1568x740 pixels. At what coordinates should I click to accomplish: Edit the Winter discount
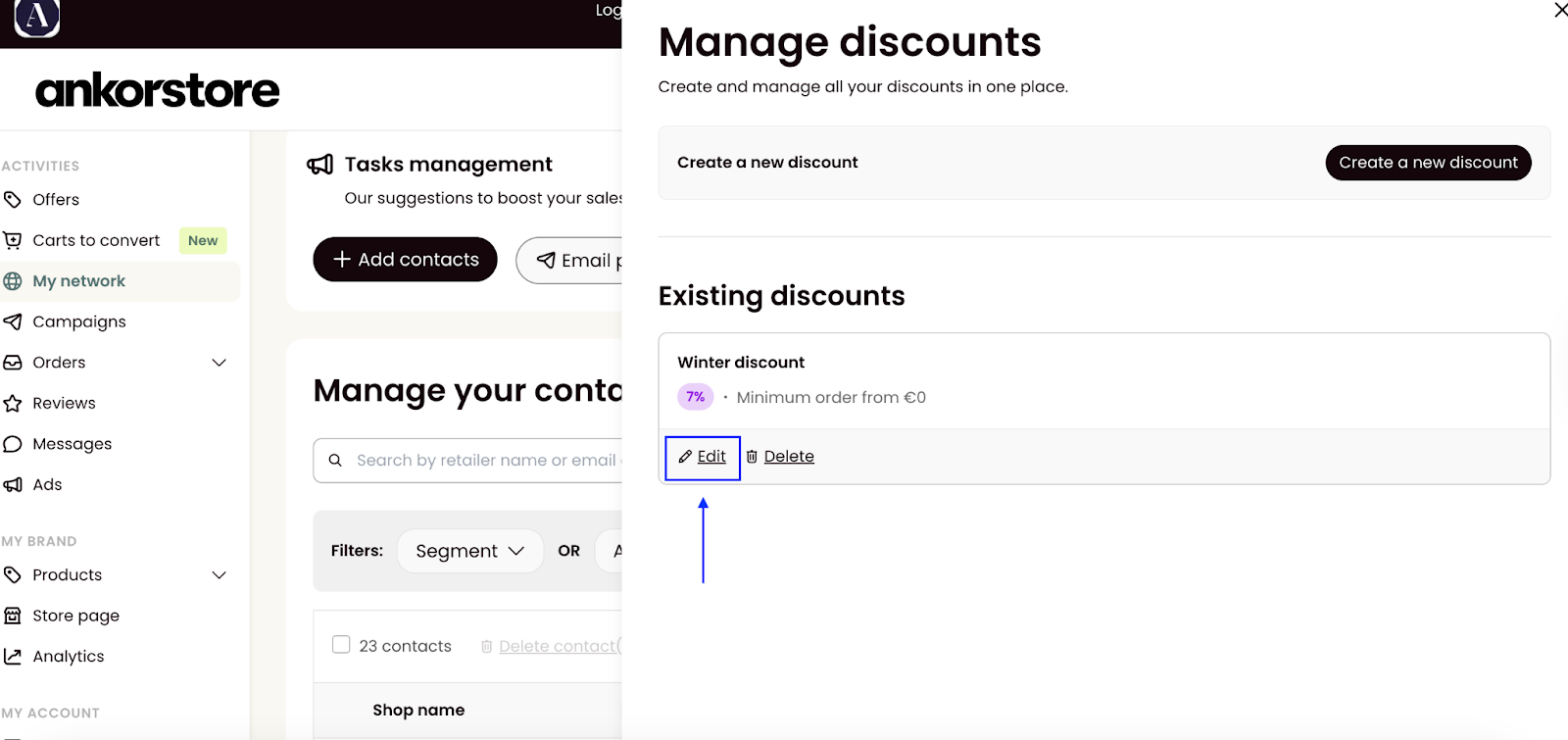pos(703,457)
